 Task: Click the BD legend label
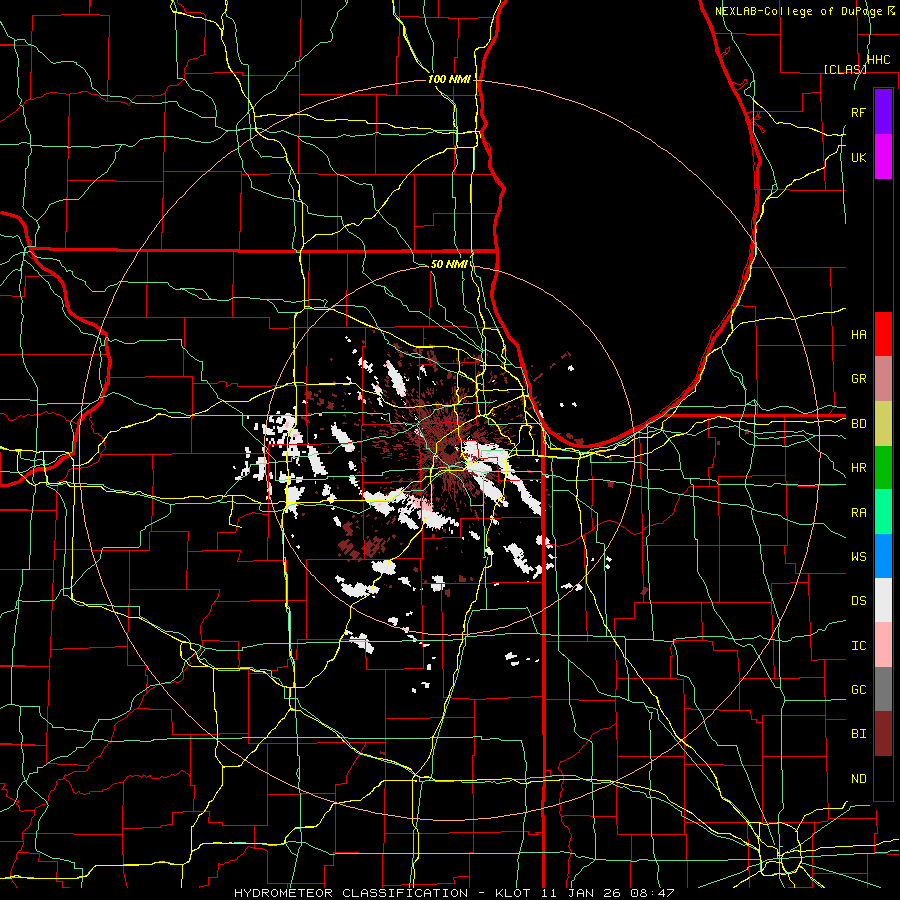(858, 424)
